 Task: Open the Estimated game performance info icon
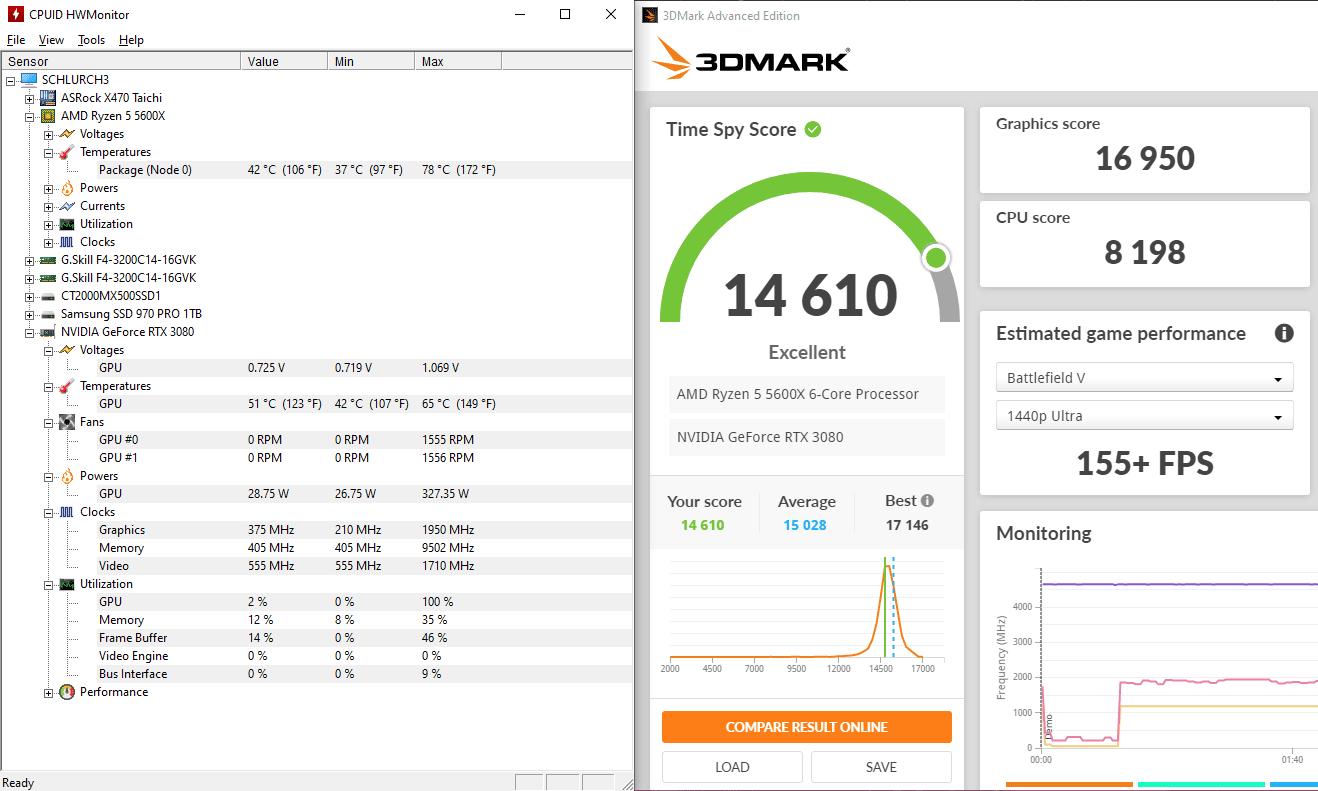point(1284,333)
